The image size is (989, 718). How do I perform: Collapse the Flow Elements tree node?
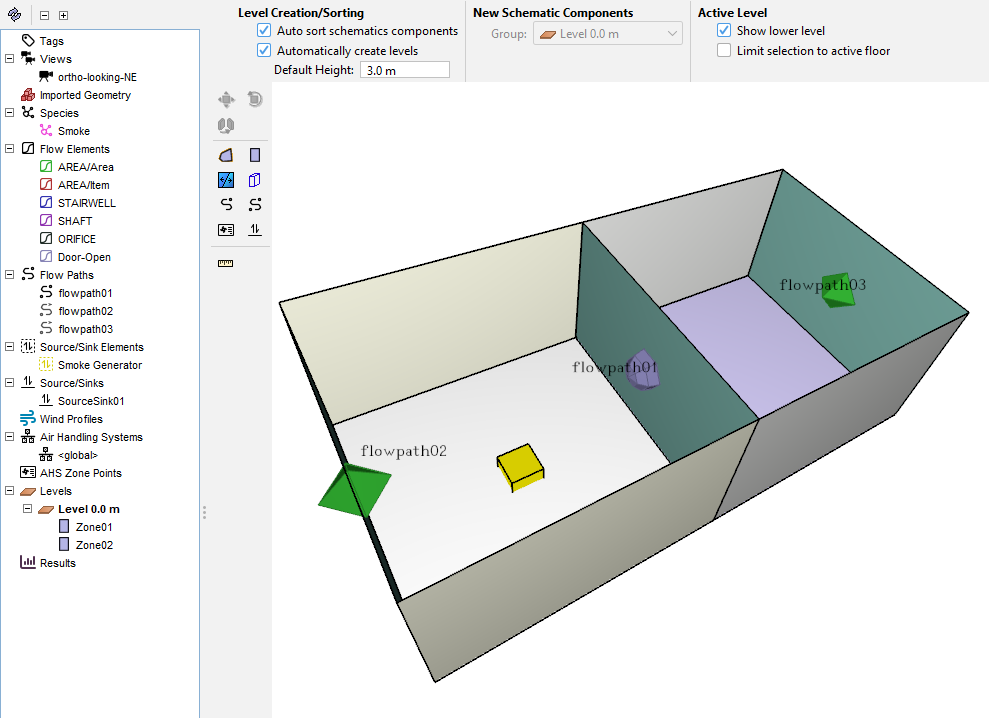pos(9,149)
